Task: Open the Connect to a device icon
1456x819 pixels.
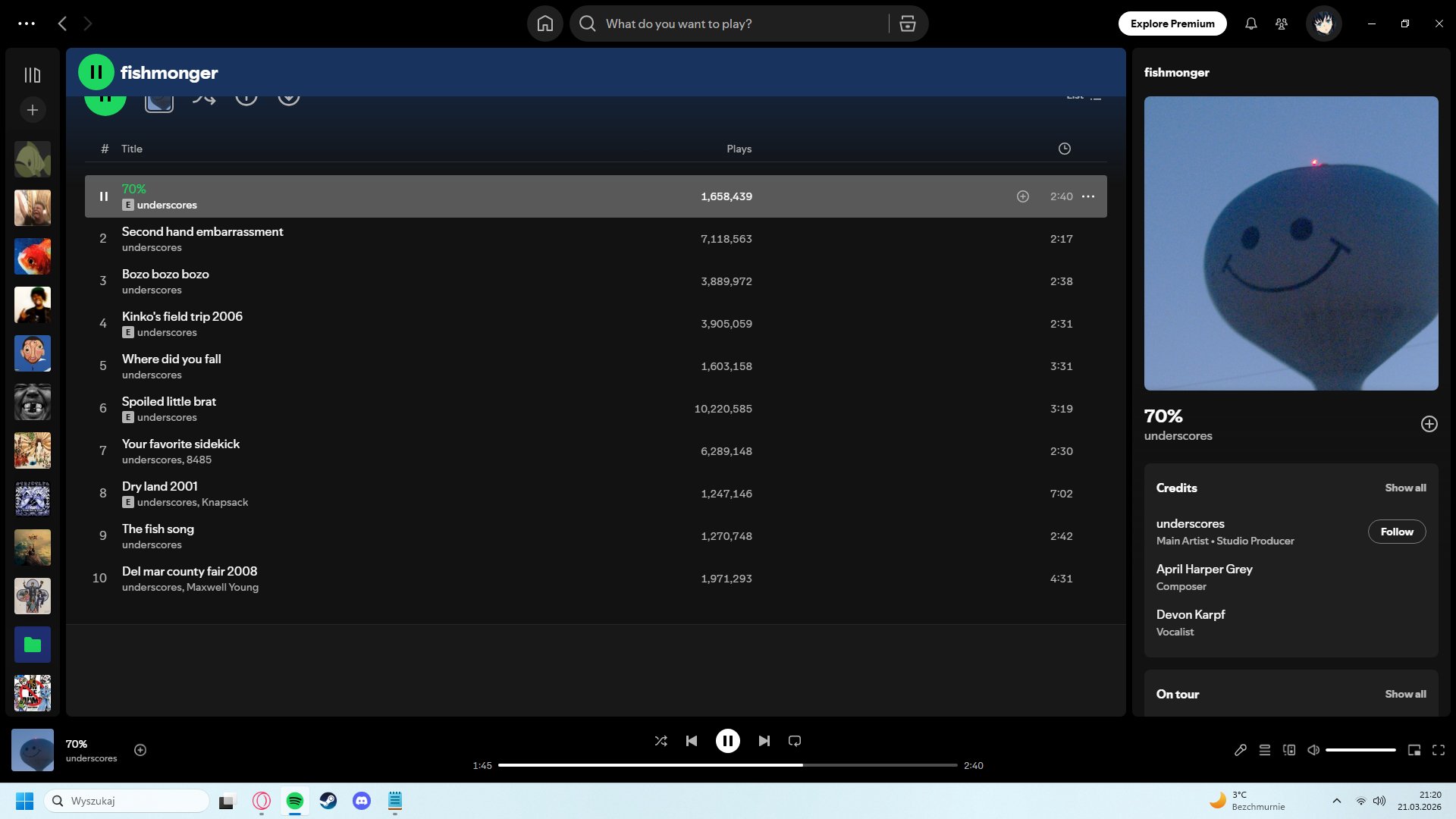Action: (1289, 750)
